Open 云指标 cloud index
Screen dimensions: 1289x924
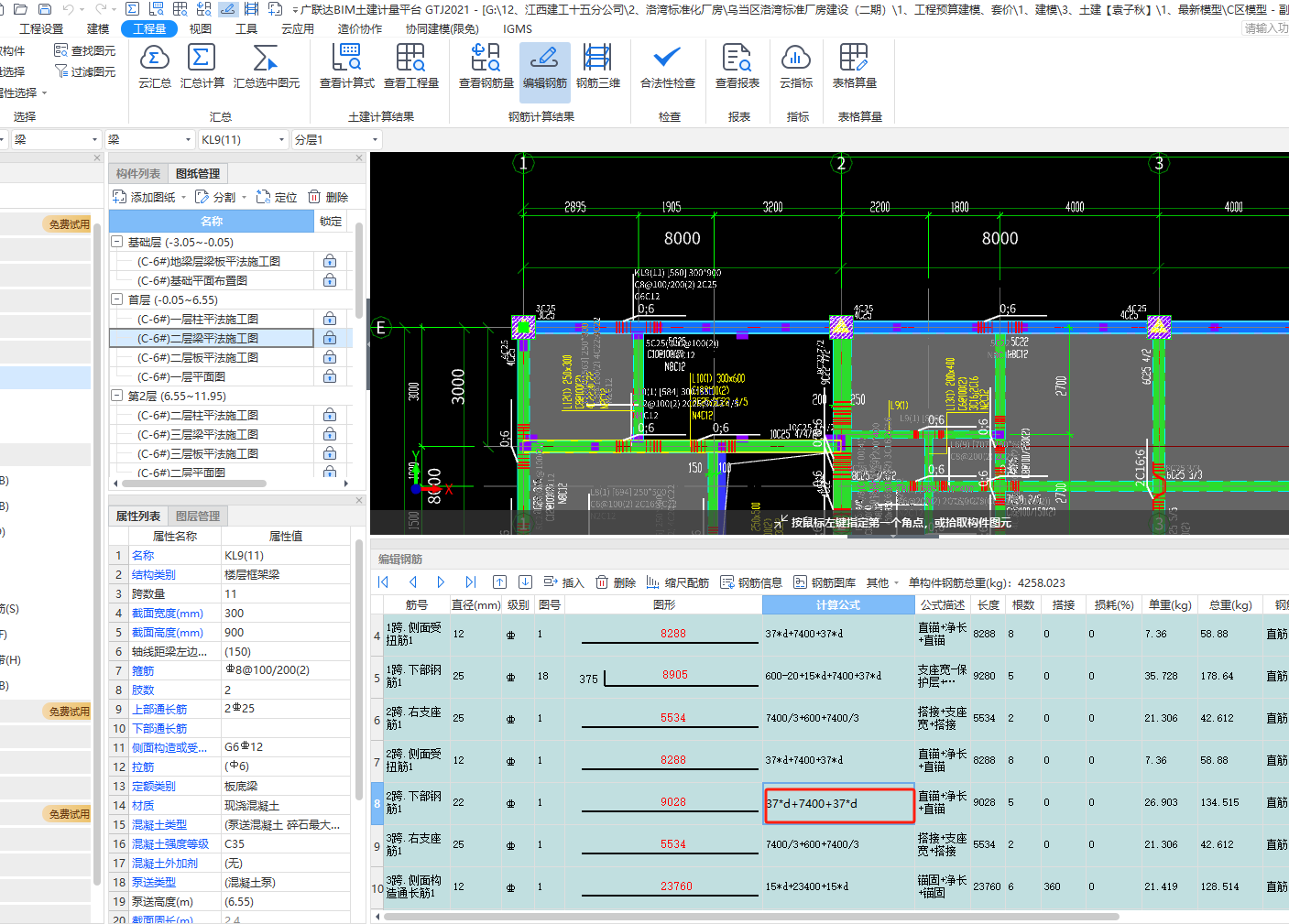tap(796, 67)
